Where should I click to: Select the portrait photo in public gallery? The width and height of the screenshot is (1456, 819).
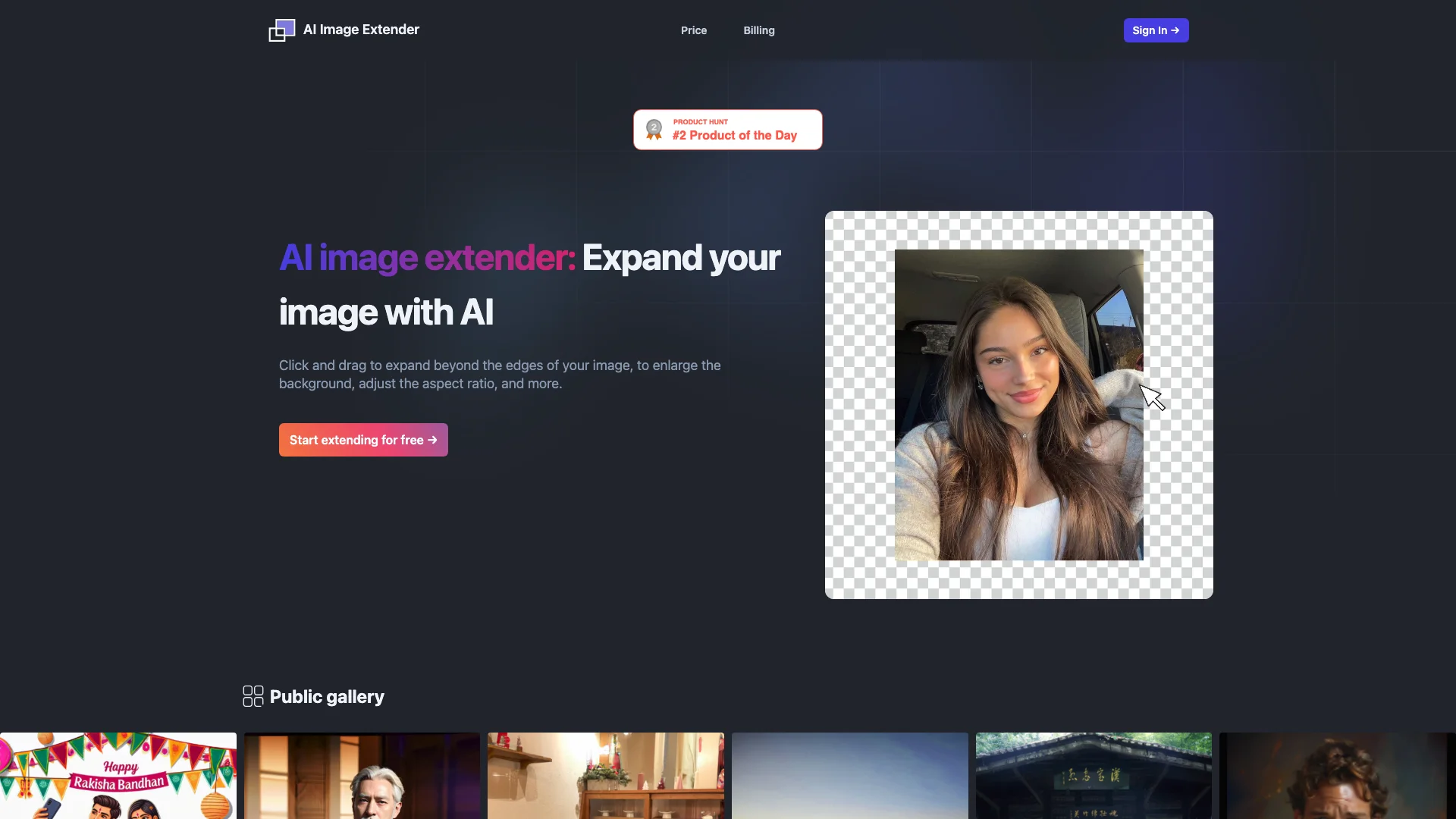click(362, 775)
